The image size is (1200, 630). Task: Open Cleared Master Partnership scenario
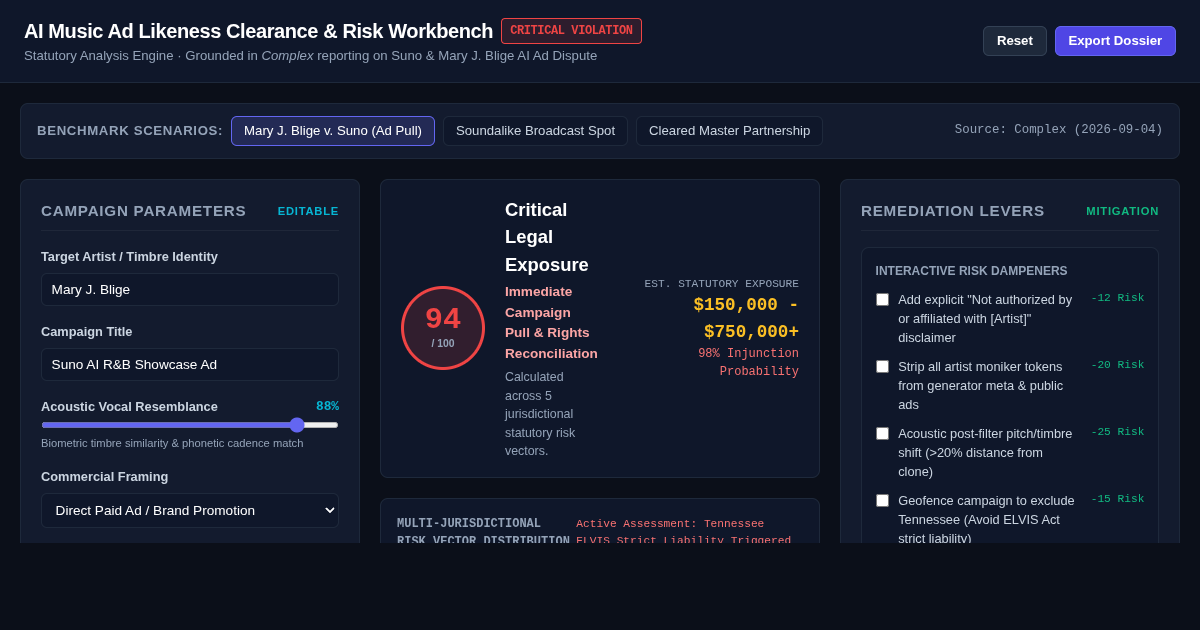point(729,131)
